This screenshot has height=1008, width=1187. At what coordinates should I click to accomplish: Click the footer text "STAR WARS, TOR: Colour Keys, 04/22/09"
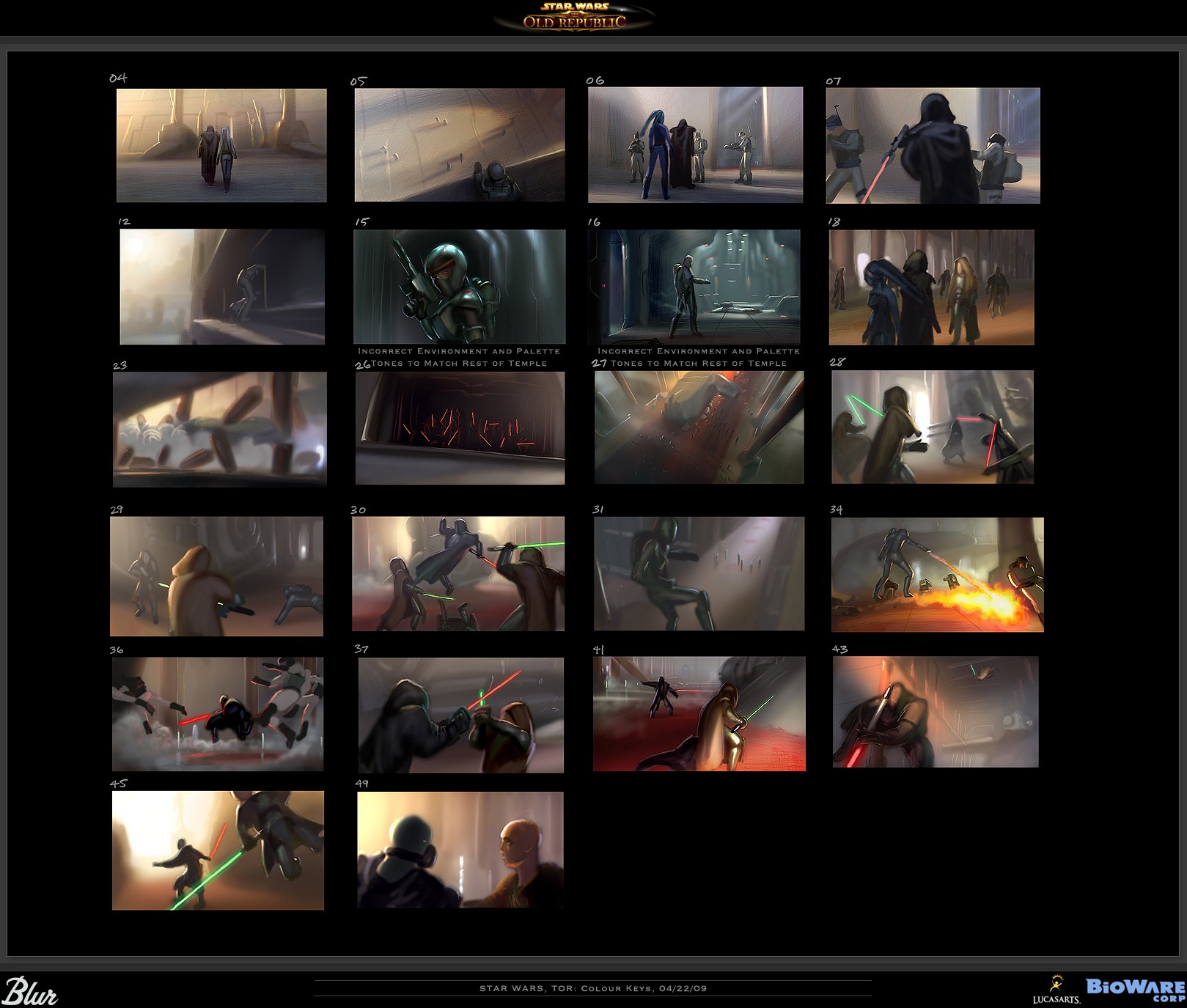click(593, 988)
